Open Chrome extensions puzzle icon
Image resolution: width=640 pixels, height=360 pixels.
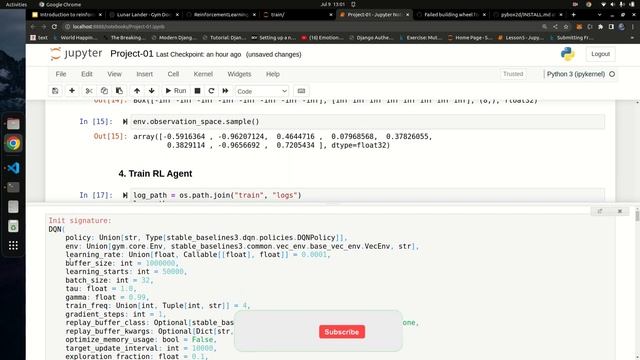600,27
